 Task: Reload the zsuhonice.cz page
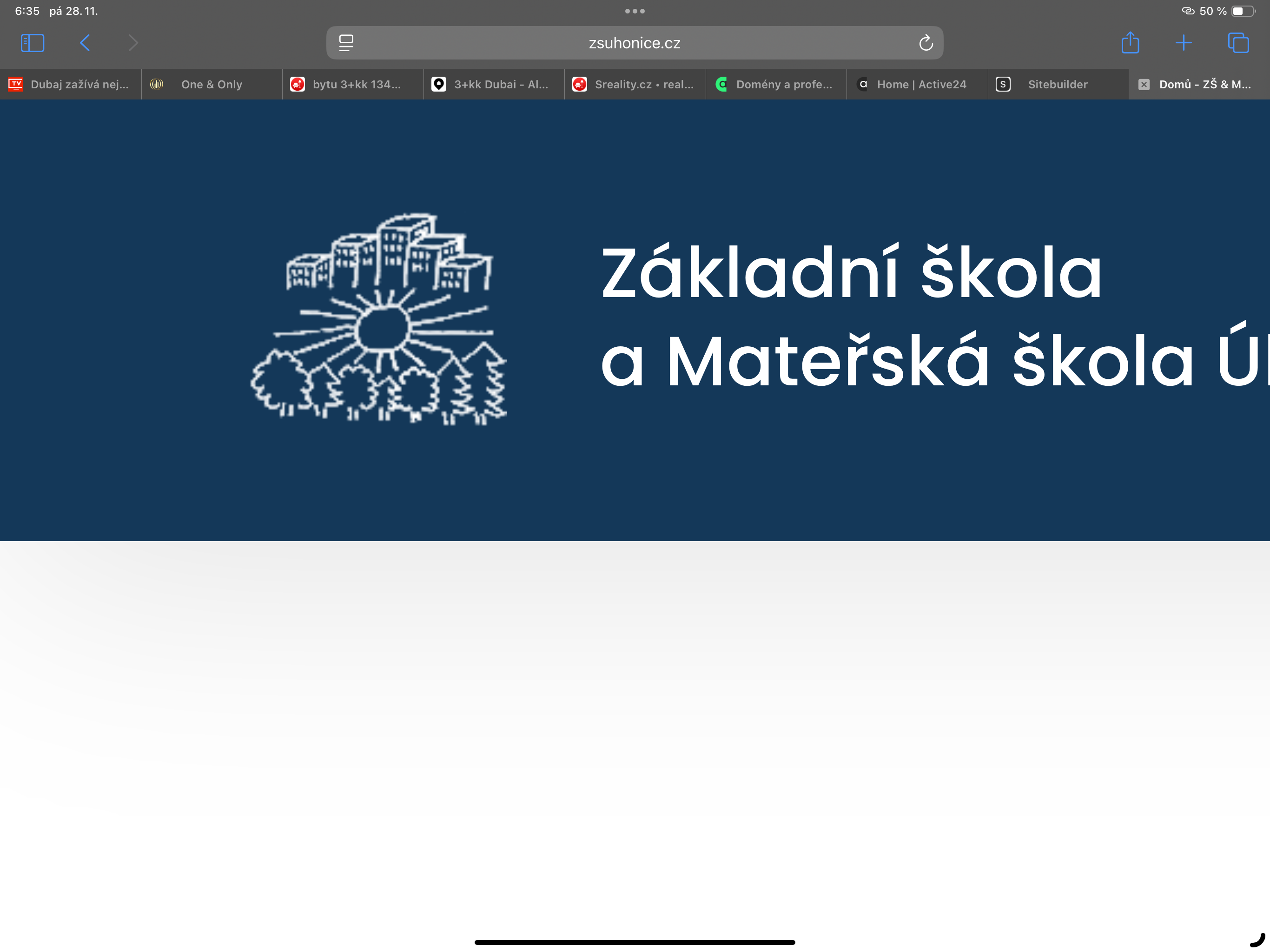[x=926, y=43]
